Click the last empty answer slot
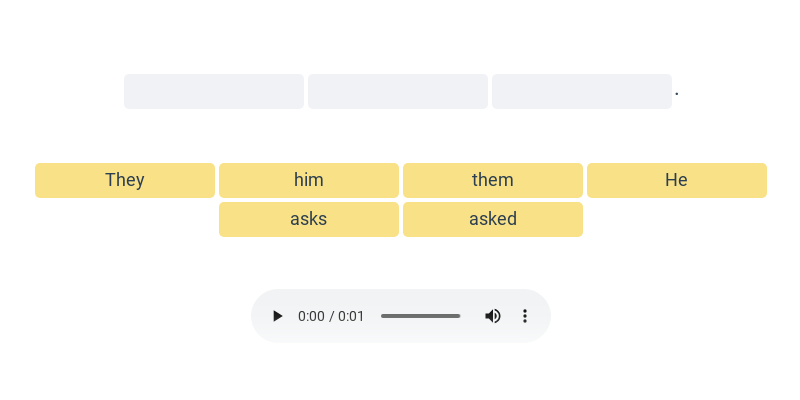The width and height of the screenshot is (800, 400). click(x=582, y=91)
